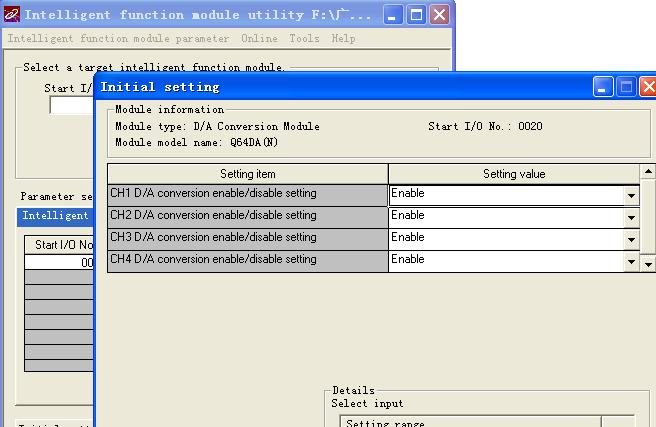Image resolution: width=656 pixels, height=427 pixels.
Task: Open the Help menu
Action: (343, 39)
